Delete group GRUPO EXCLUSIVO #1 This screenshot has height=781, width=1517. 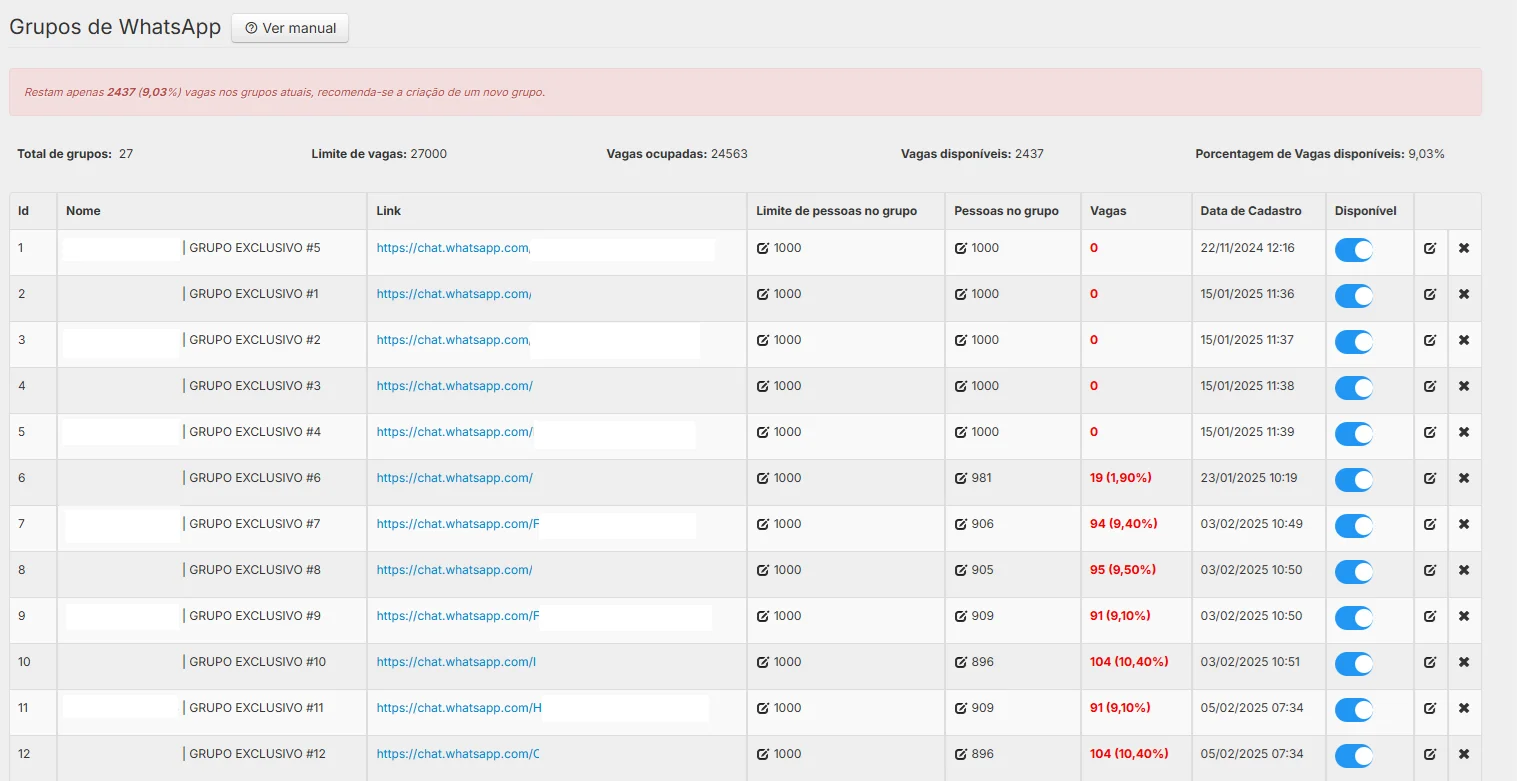(1464, 294)
